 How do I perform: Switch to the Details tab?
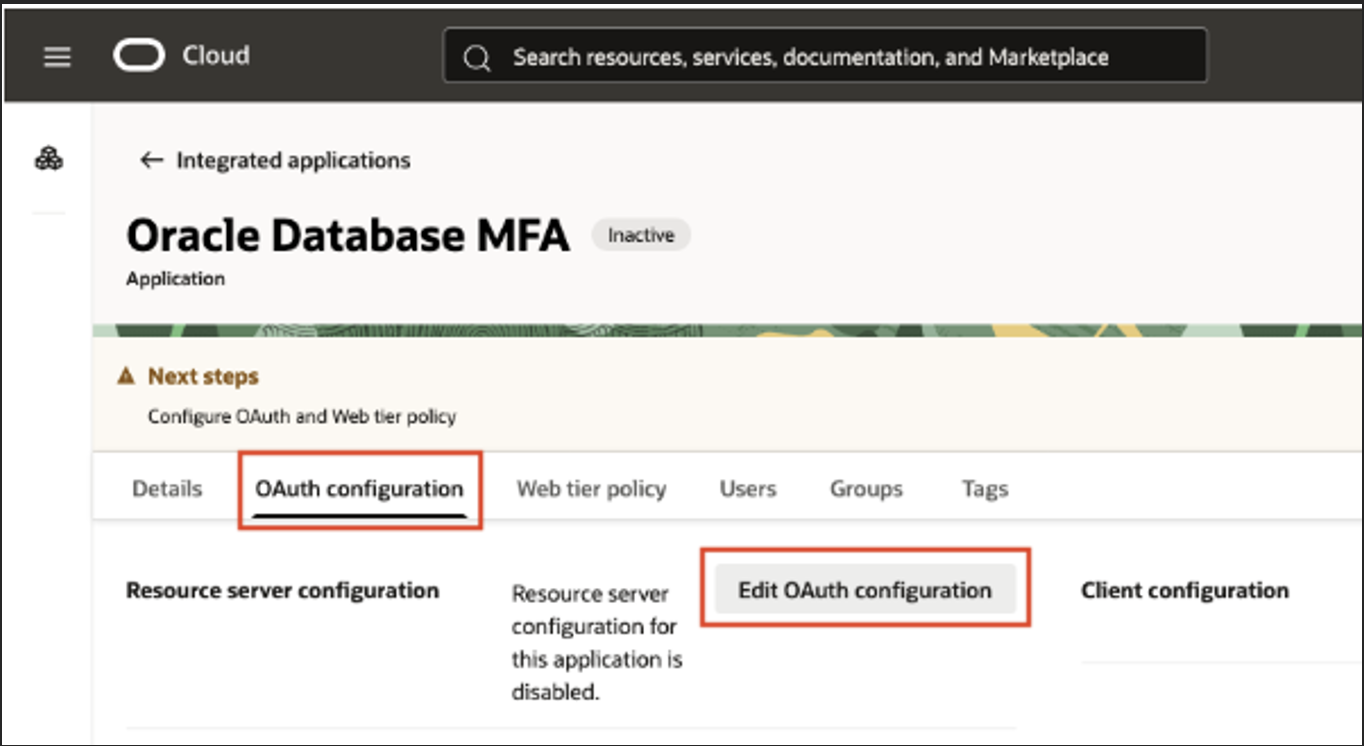click(166, 488)
